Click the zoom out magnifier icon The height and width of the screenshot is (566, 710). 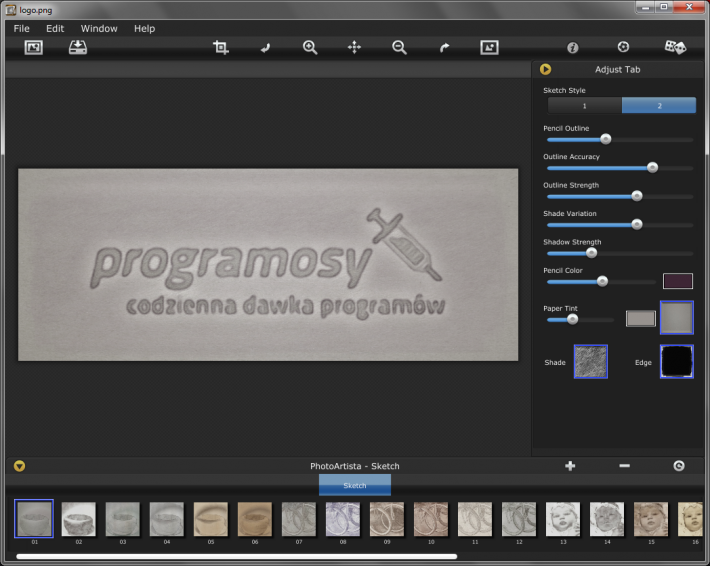click(399, 47)
